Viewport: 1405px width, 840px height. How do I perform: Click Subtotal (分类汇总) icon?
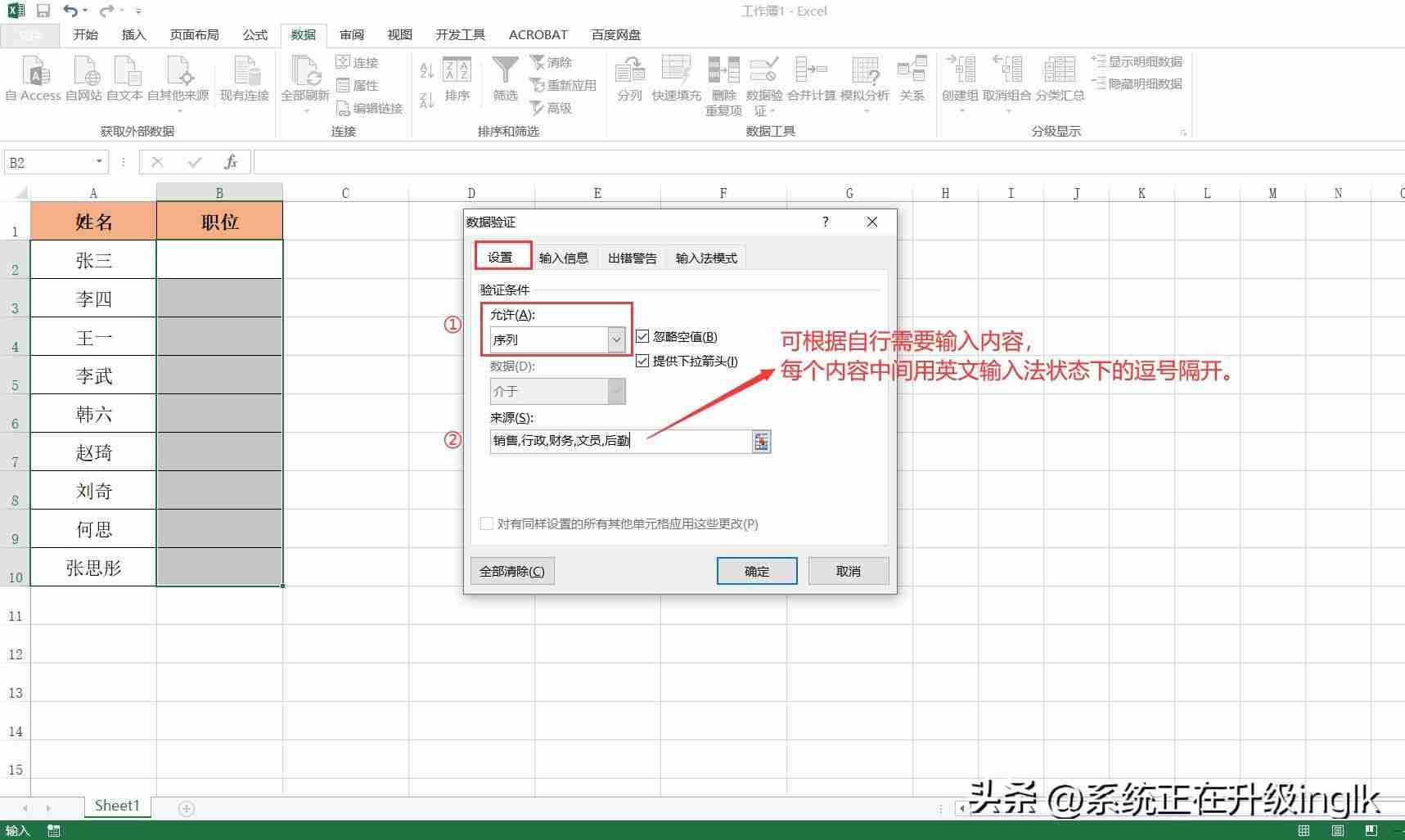coord(1060,79)
